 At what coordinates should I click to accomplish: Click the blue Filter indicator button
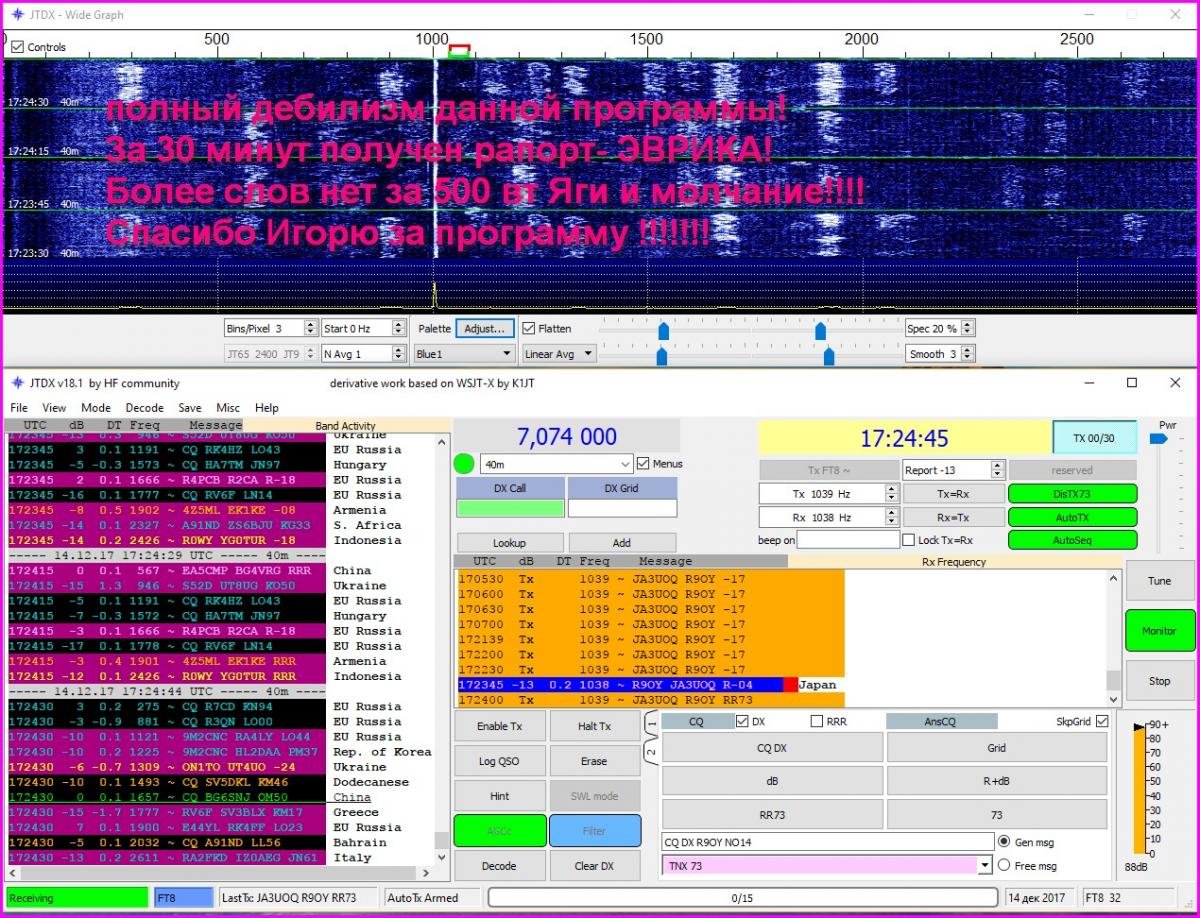click(594, 831)
